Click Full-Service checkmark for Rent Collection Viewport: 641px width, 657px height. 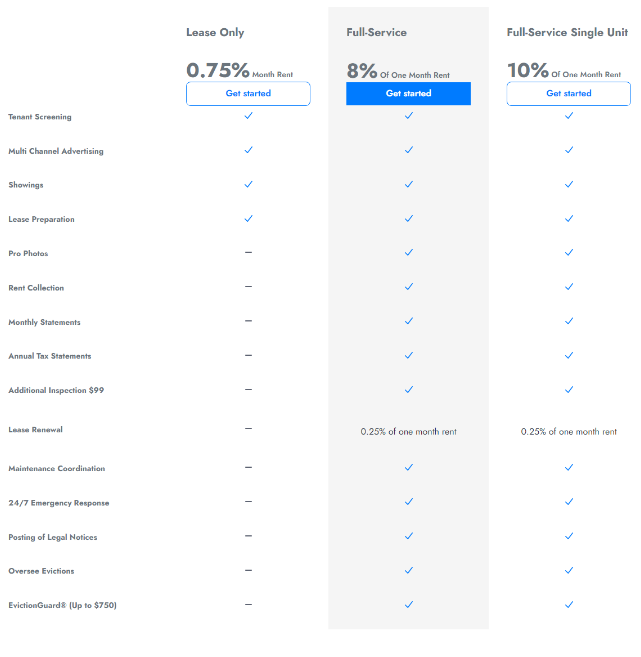(x=408, y=287)
